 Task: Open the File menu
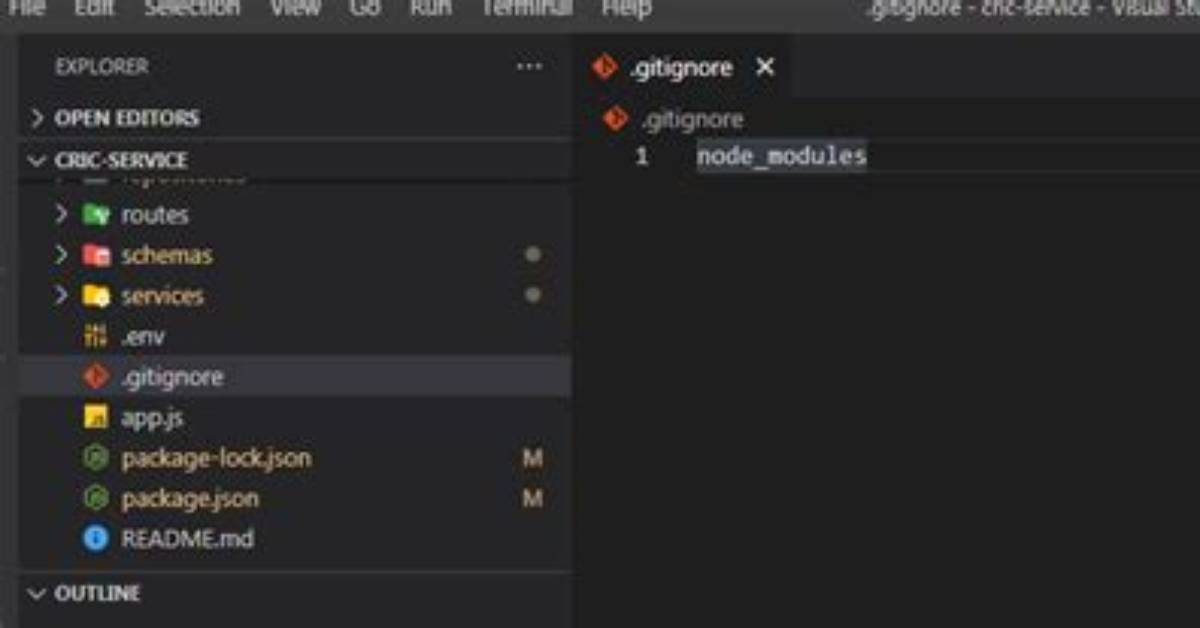[x=26, y=8]
